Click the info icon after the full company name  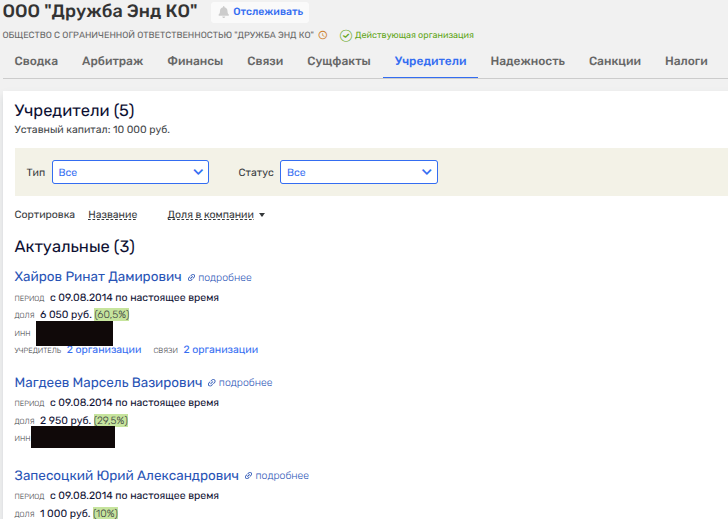pos(323,35)
